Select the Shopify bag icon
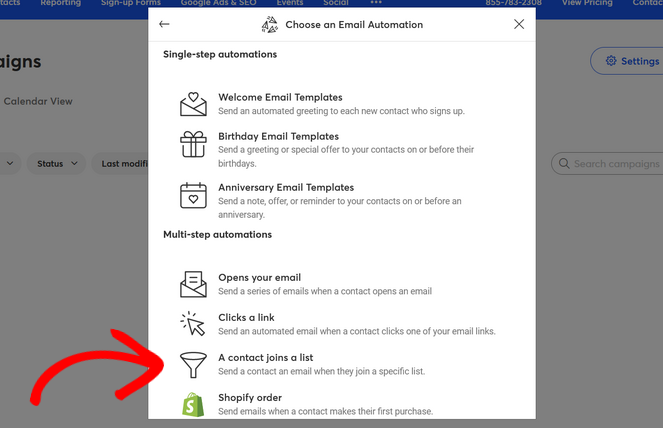This screenshot has height=428, width=663. click(193, 404)
